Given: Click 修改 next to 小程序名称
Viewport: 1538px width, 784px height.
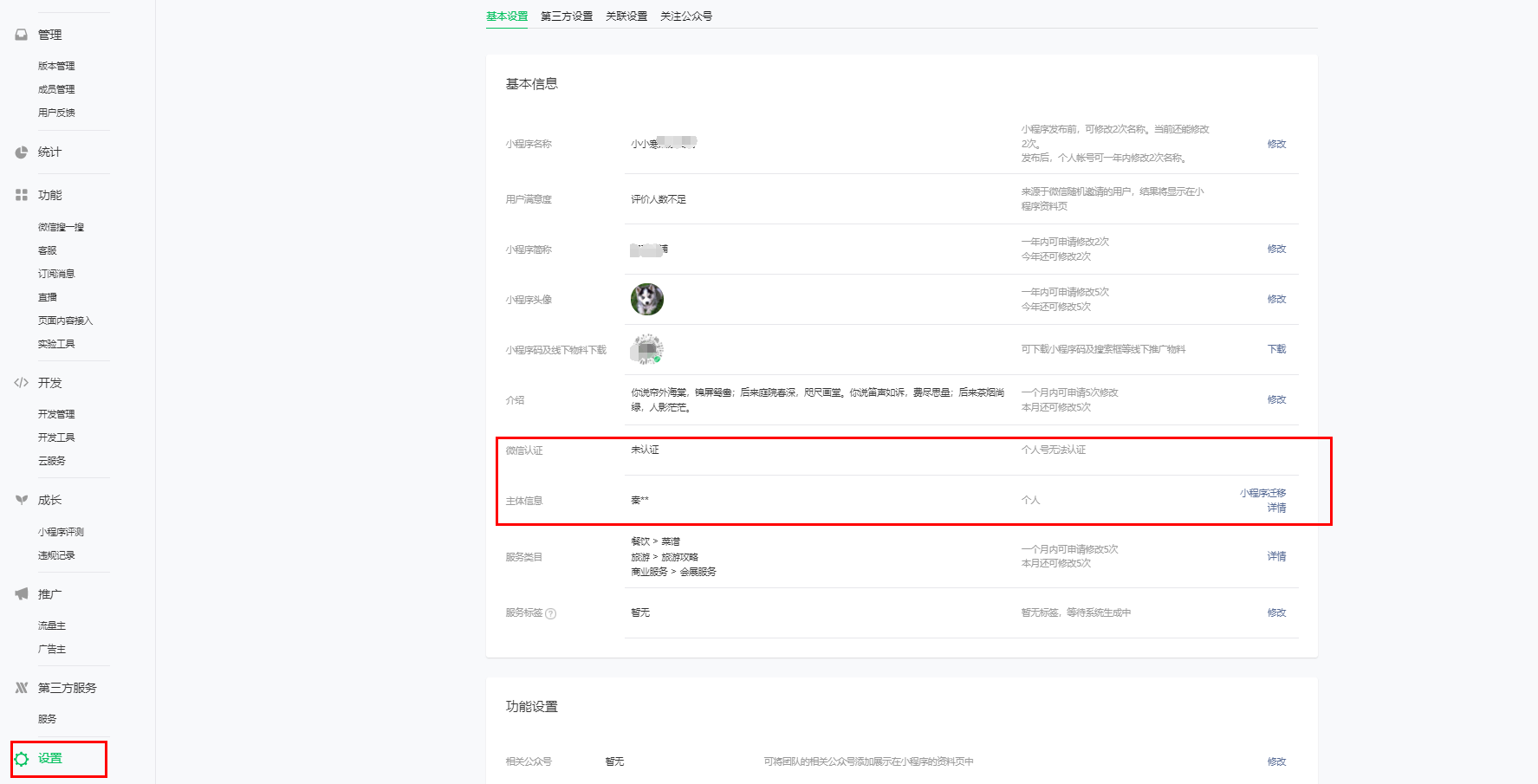Looking at the screenshot, I should (1277, 144).
